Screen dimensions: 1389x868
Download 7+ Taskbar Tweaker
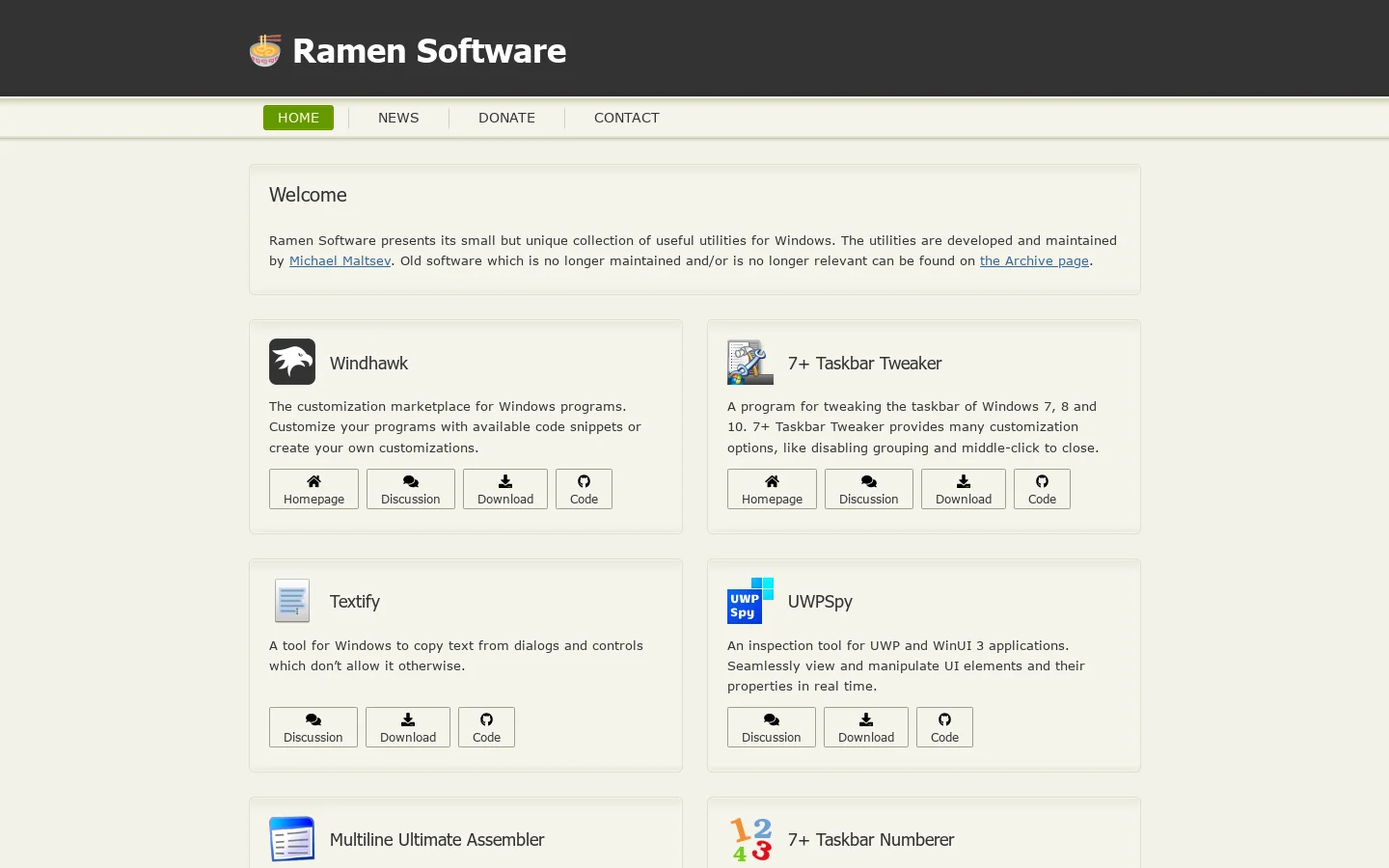[964, 489]
